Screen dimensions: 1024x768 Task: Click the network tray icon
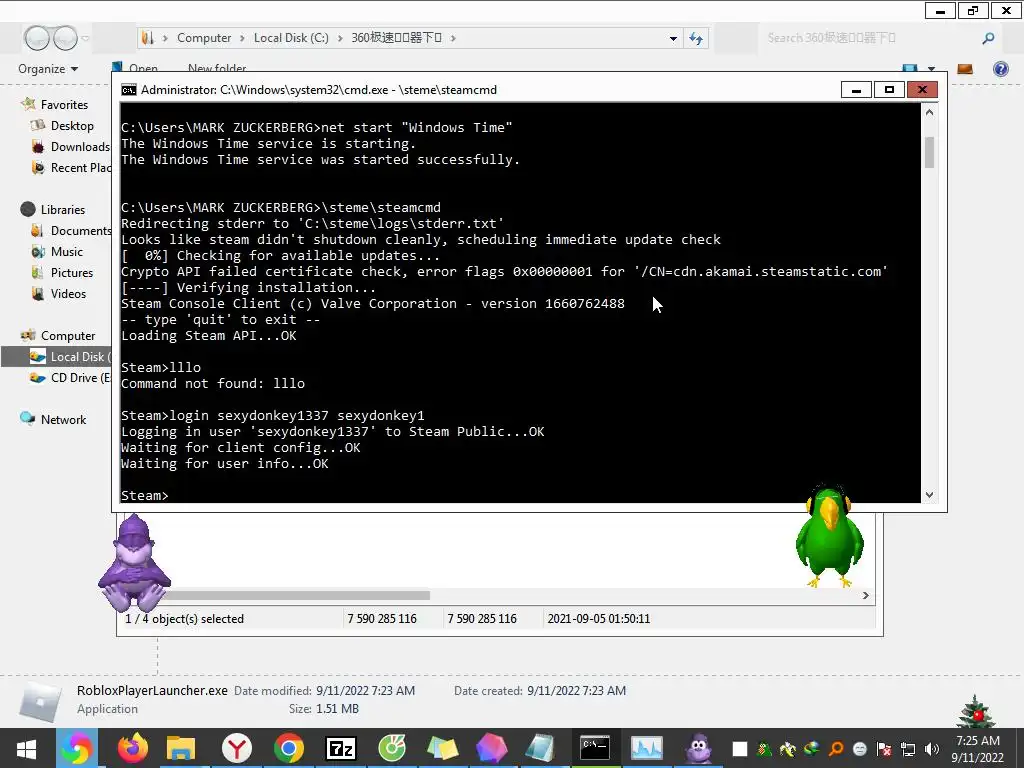[x=908, y=749]
